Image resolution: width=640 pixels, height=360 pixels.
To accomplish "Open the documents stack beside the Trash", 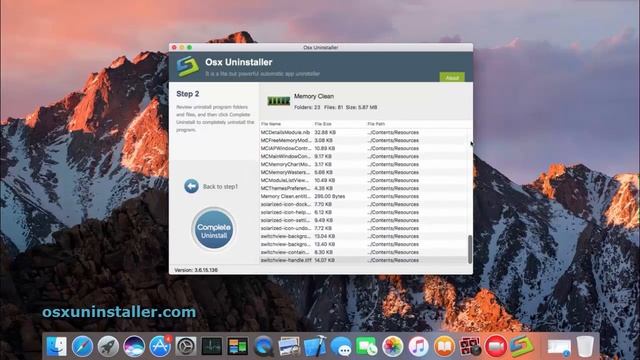I will coord(559,347).
